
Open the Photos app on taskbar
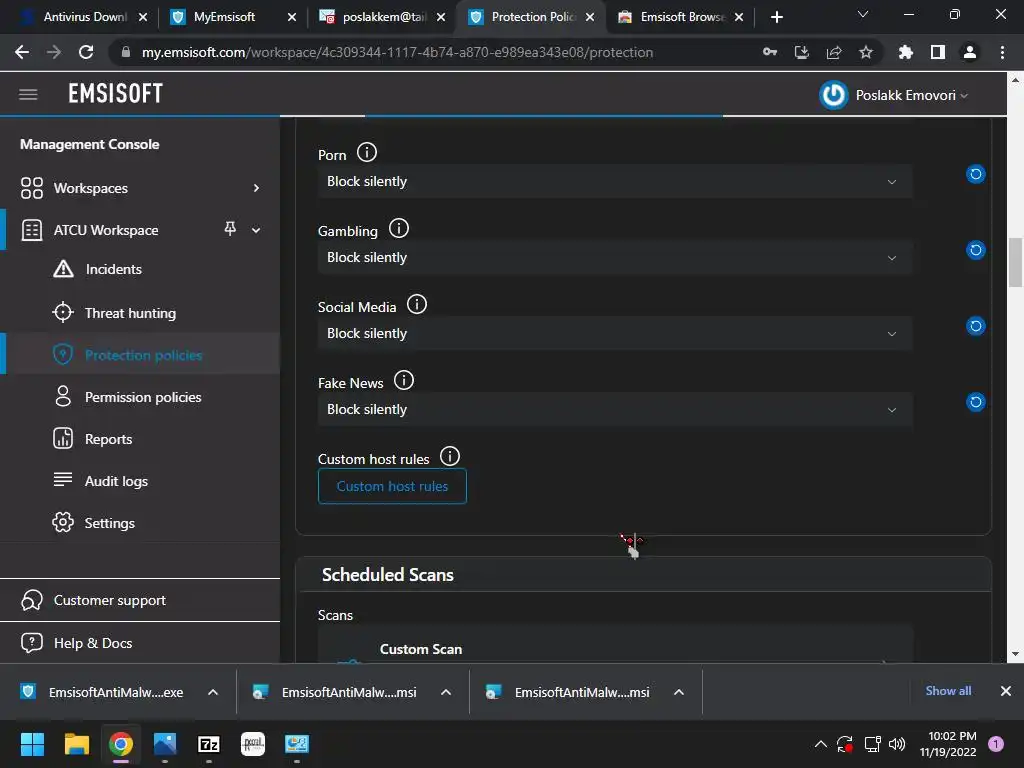click(x=165, y=744)
